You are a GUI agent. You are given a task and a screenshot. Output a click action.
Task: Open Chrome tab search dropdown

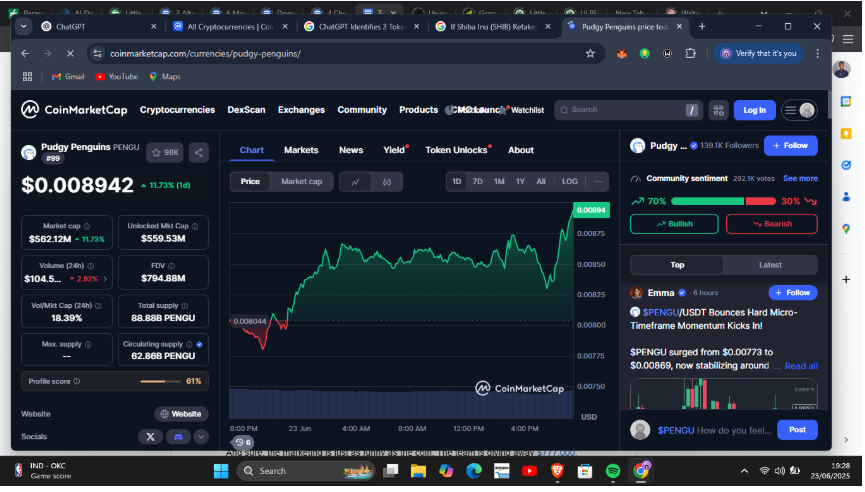(23, 26)
